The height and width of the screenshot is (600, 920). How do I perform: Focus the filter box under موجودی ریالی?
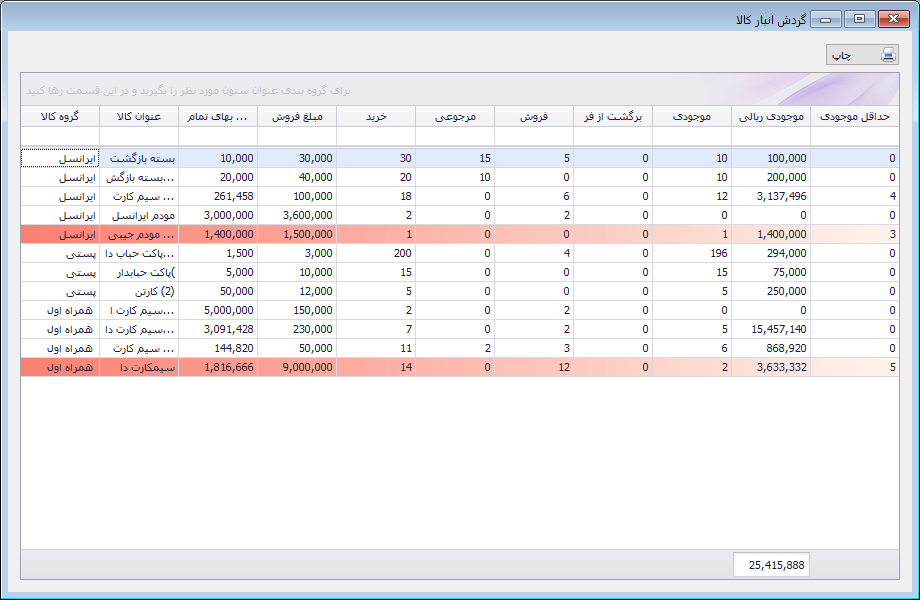click(771, 136)
